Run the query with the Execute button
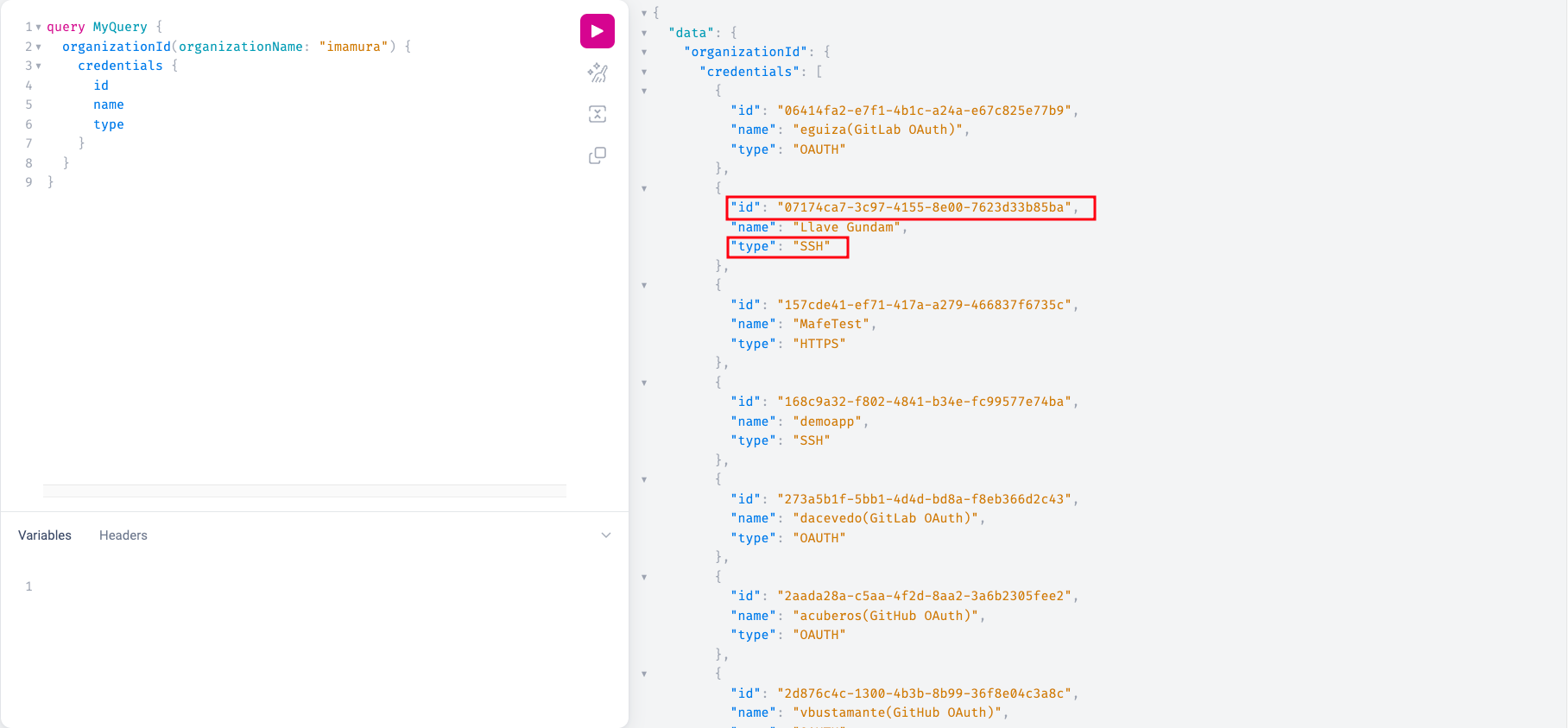This screenshot has width=1568, height=728. (x=597, y=31)
